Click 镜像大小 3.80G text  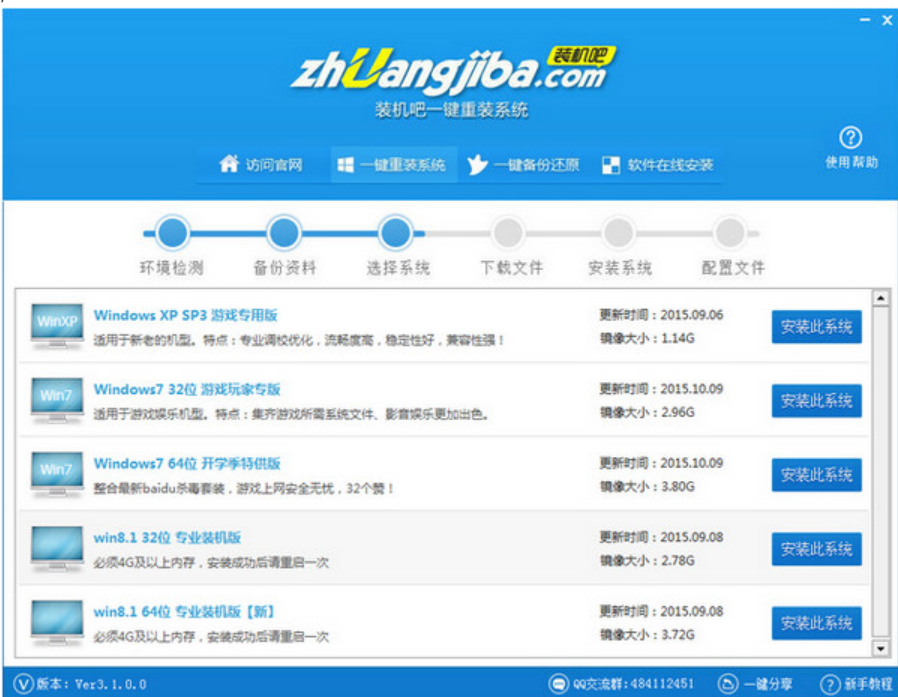pos(647,487)
